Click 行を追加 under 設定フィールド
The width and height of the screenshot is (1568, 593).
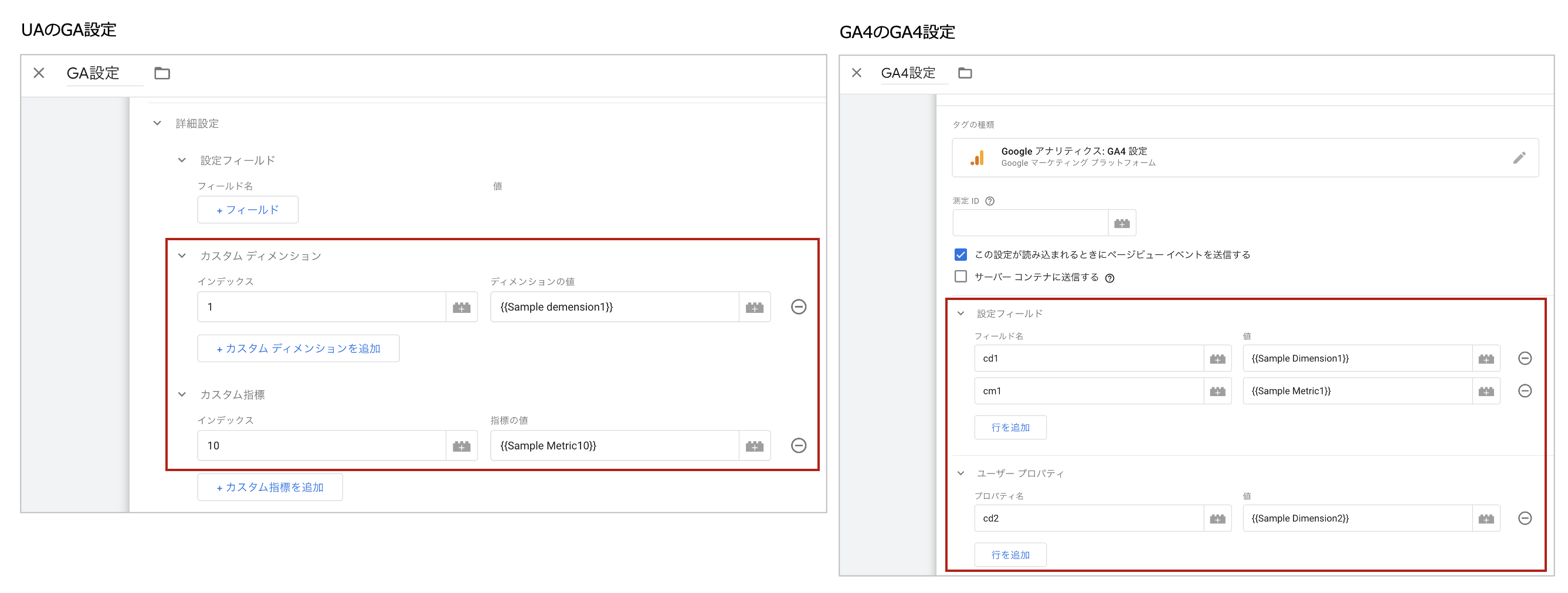tap(1010, 428)
